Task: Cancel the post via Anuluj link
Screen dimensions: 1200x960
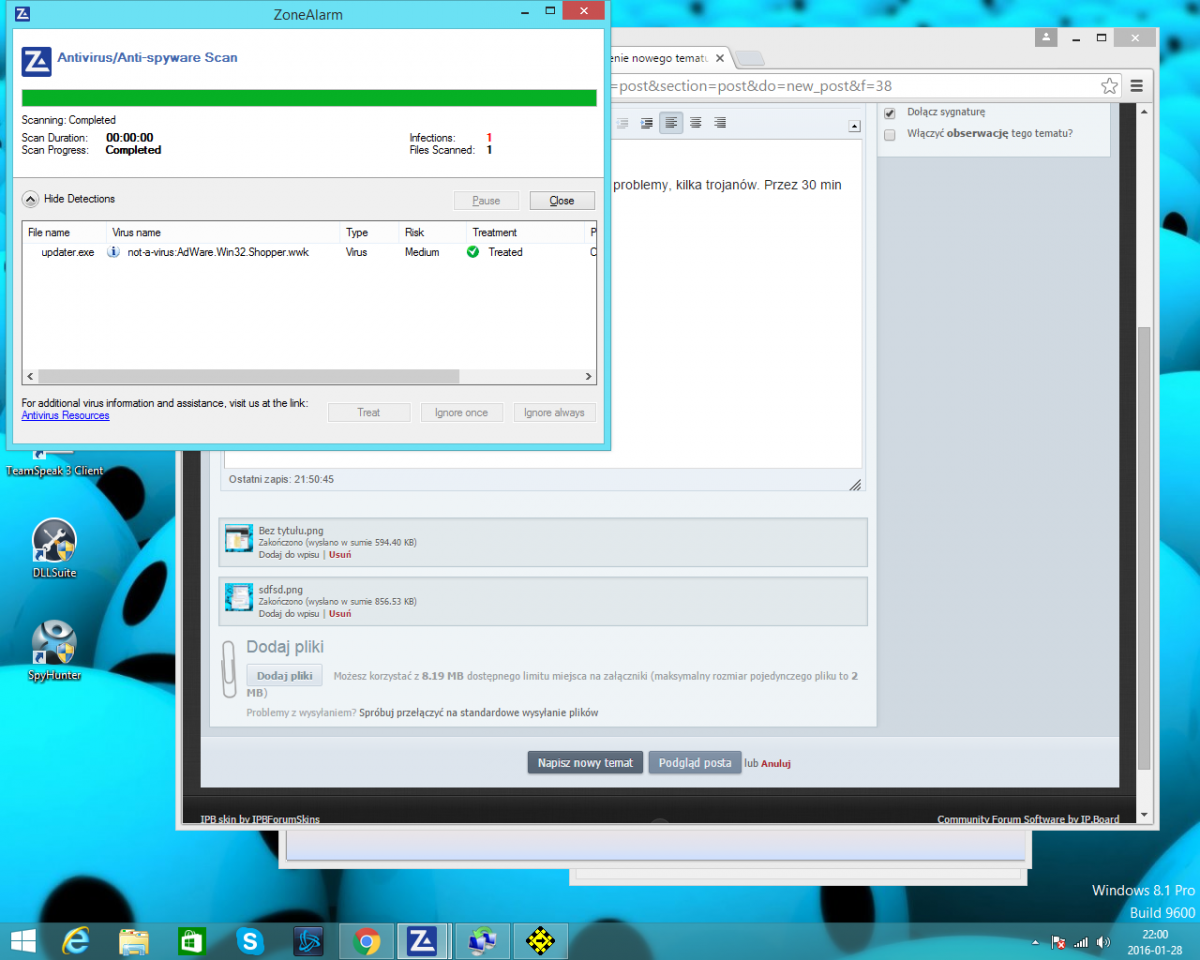Action: pyautogui.click(x=776, y=763)
